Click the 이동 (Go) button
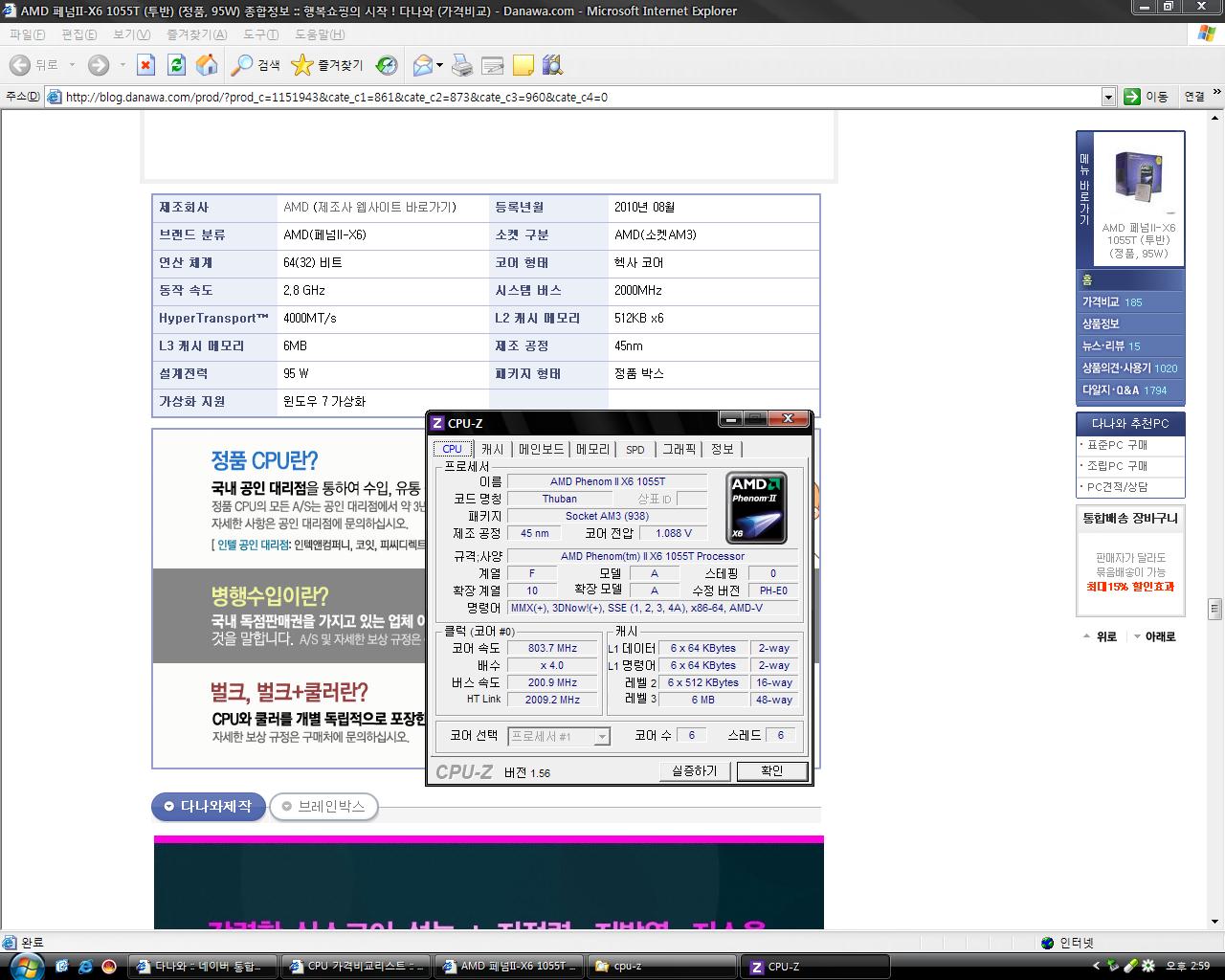Image resolution: width=1225 pixels, height=980 pixels. coord(1146,97)
